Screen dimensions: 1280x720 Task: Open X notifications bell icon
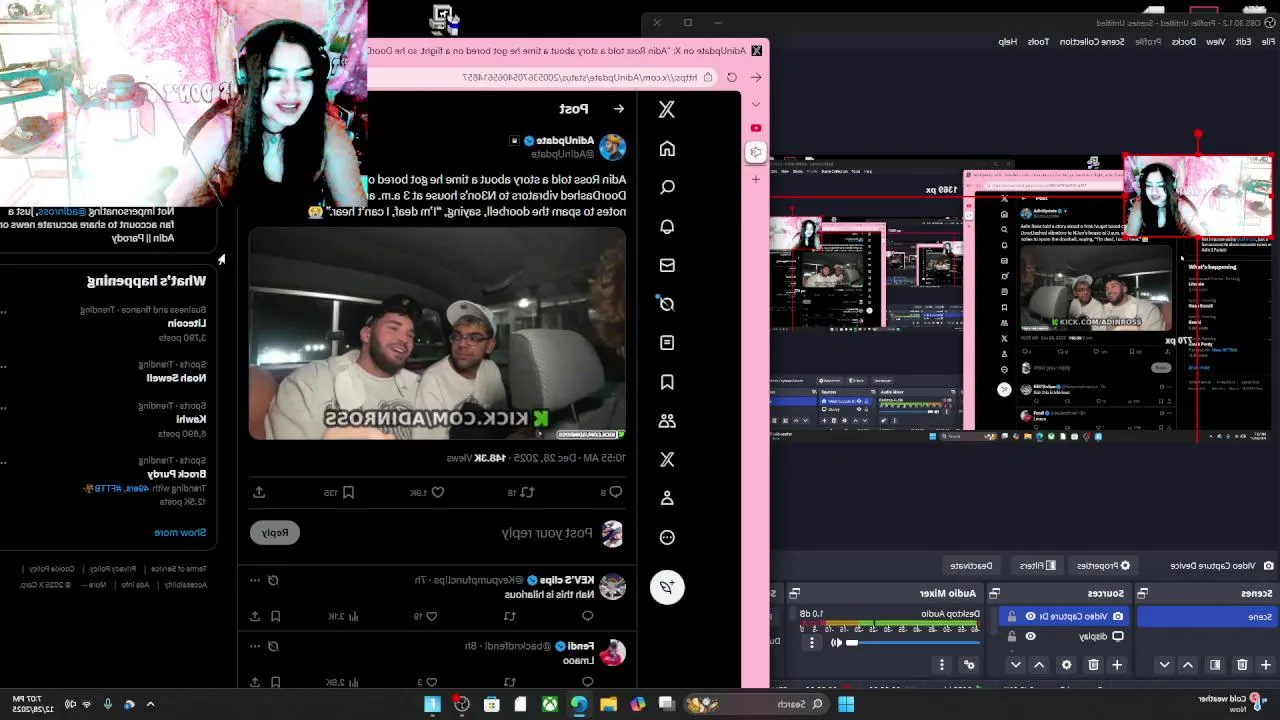coord(667,226)
